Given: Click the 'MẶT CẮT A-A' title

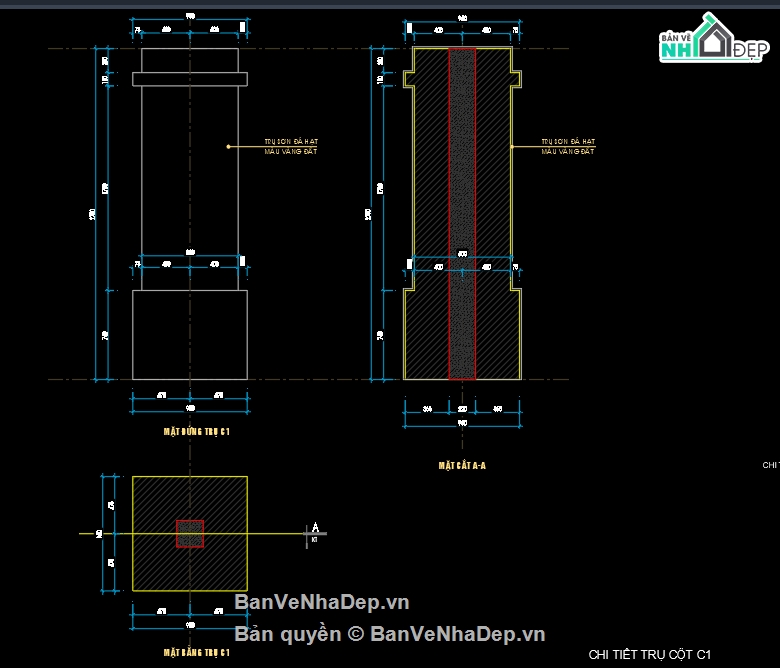Looking at the screenshot, I should pos(462,465).
